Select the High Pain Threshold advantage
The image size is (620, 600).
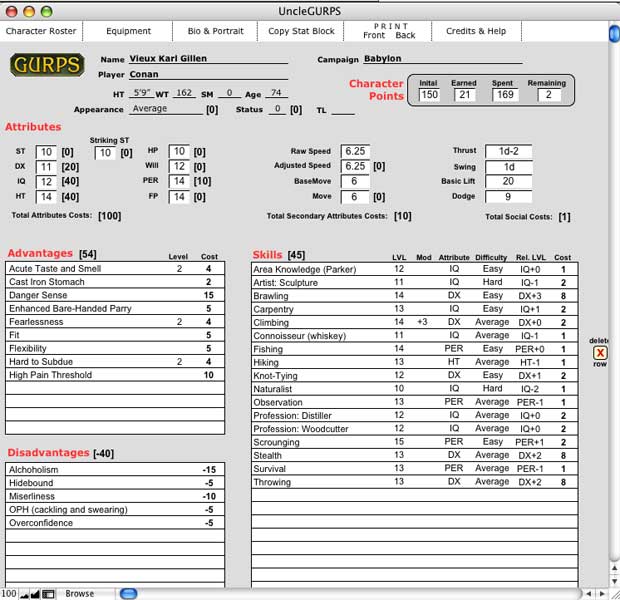click(x=115, y=375)
